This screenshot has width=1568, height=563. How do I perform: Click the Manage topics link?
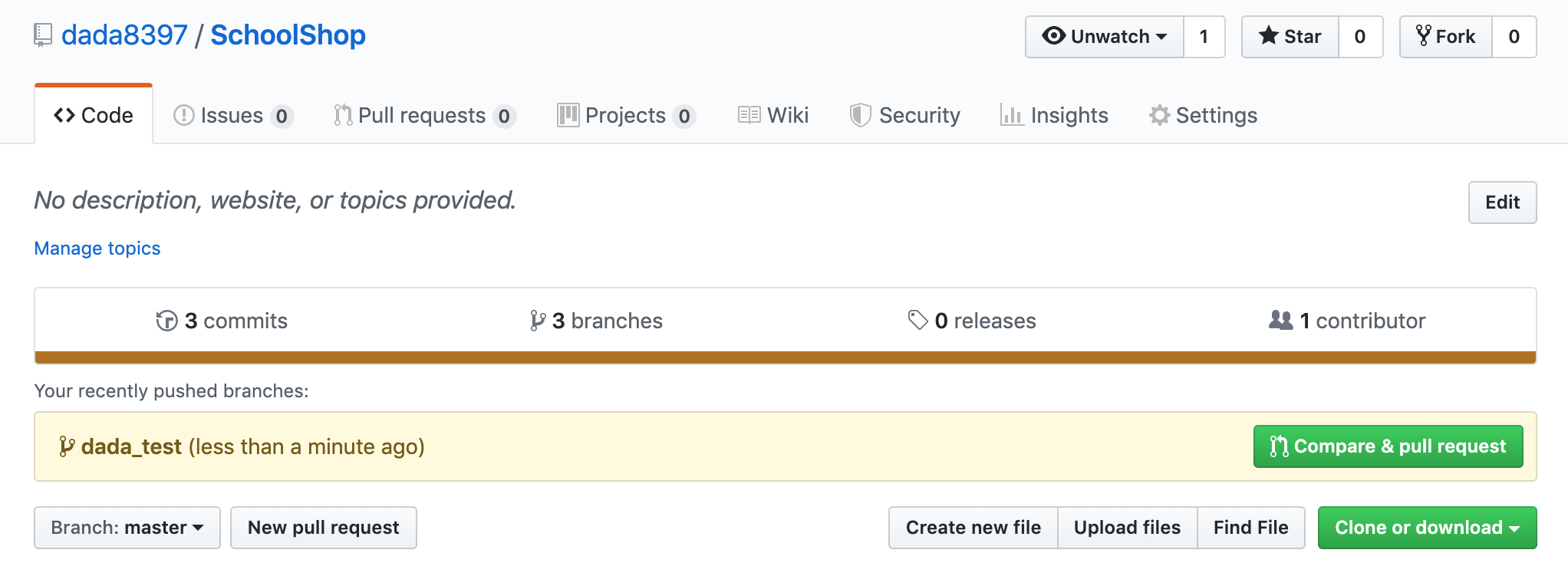point(97,249)
